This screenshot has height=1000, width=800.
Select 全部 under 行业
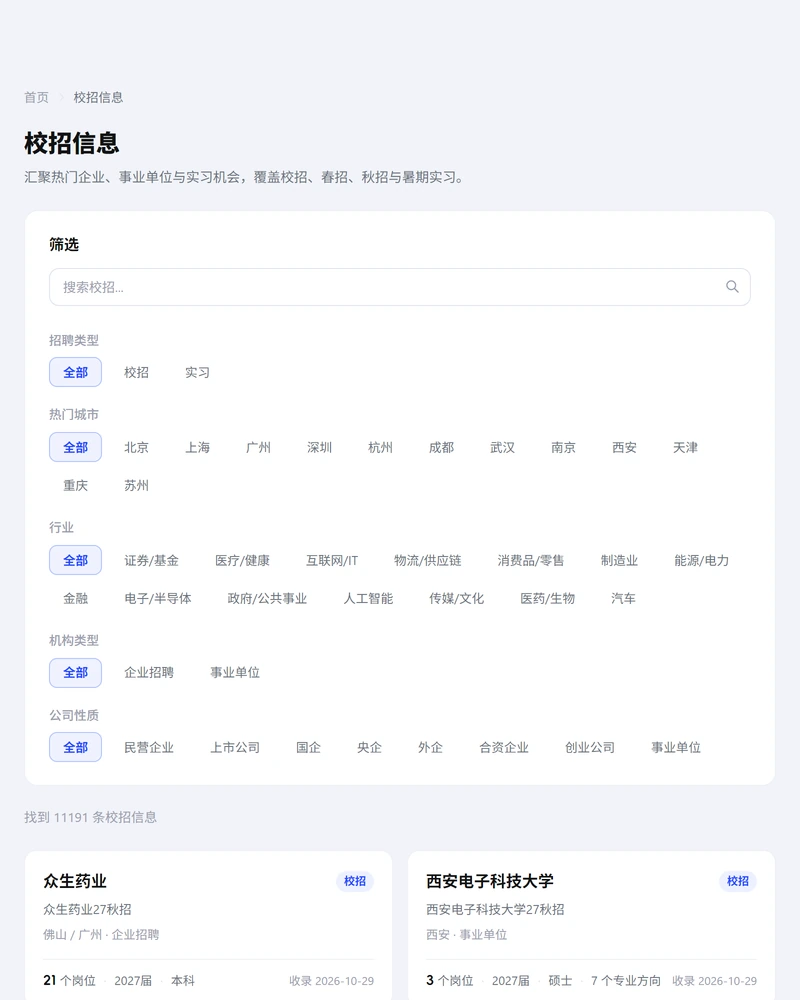[x=75, y=561]
